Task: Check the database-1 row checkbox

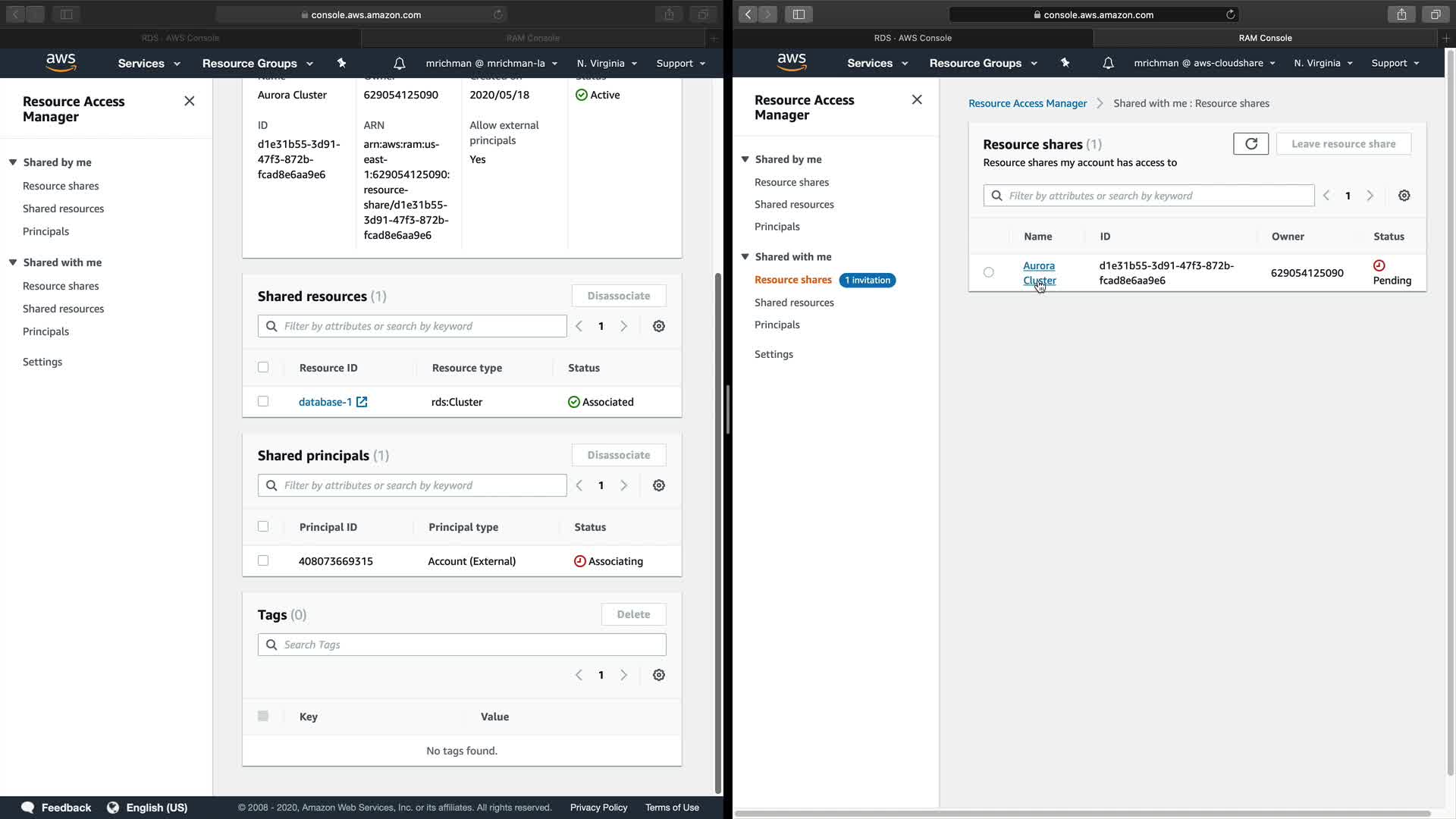Action: coord(263,401)
